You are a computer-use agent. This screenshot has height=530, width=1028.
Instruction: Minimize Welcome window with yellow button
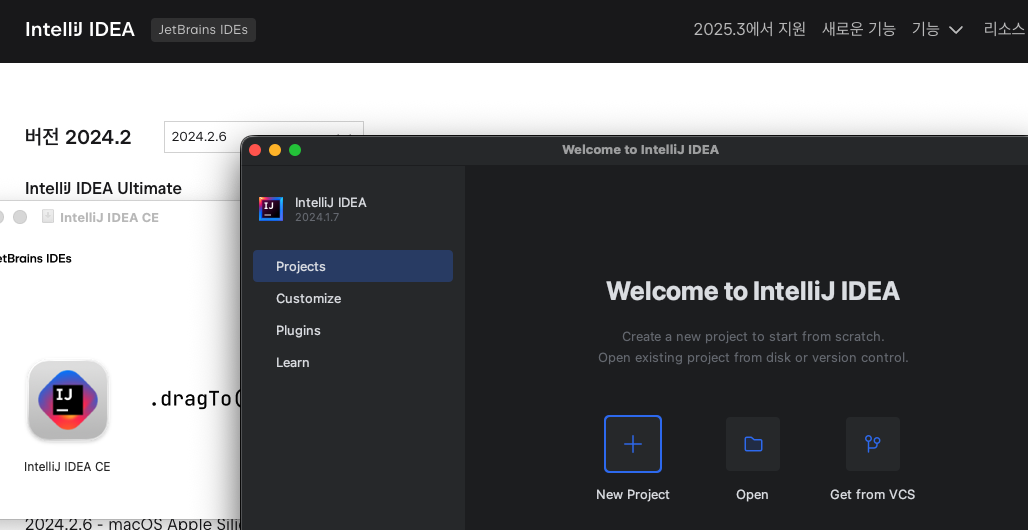coord(275,150)
